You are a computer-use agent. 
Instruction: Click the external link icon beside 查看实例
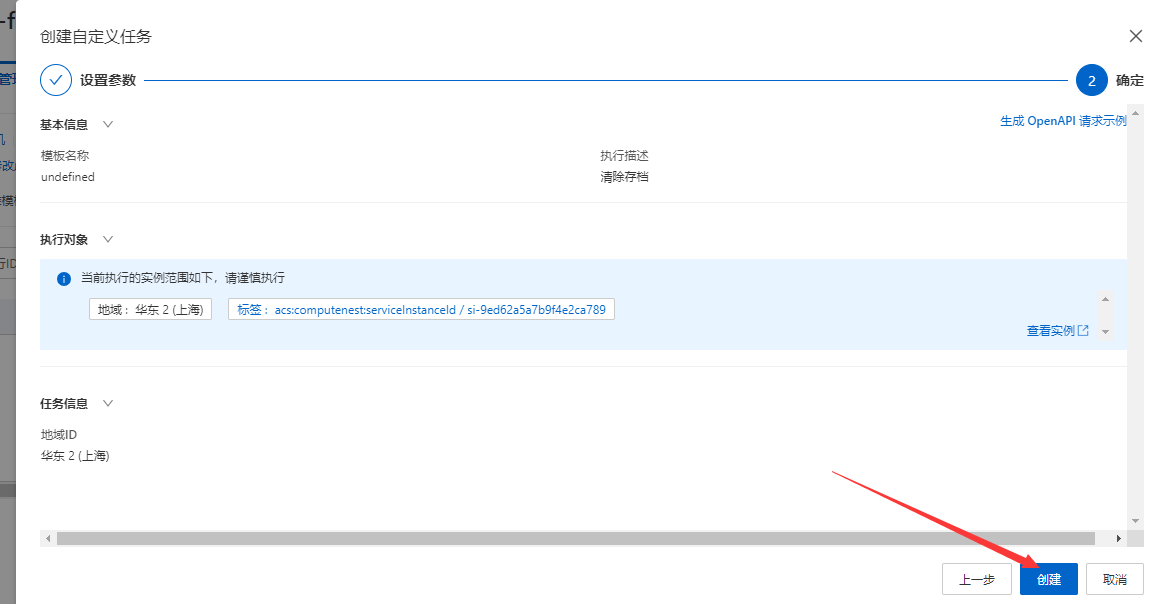pyautogui.click(x=1083, y=331)
